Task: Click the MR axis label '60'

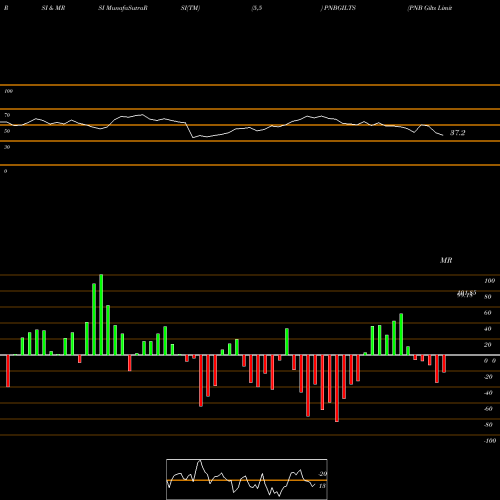Action: pos(488,313)
